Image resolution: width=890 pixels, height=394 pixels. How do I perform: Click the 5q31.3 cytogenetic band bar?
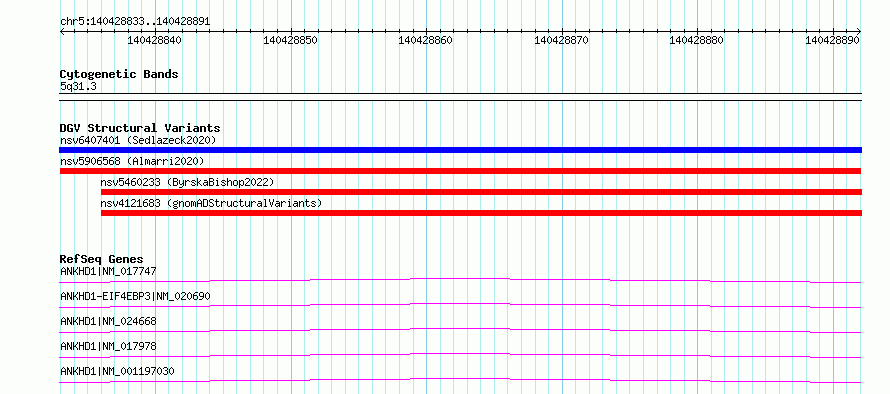pyautogui.click(x=460, y=97)
